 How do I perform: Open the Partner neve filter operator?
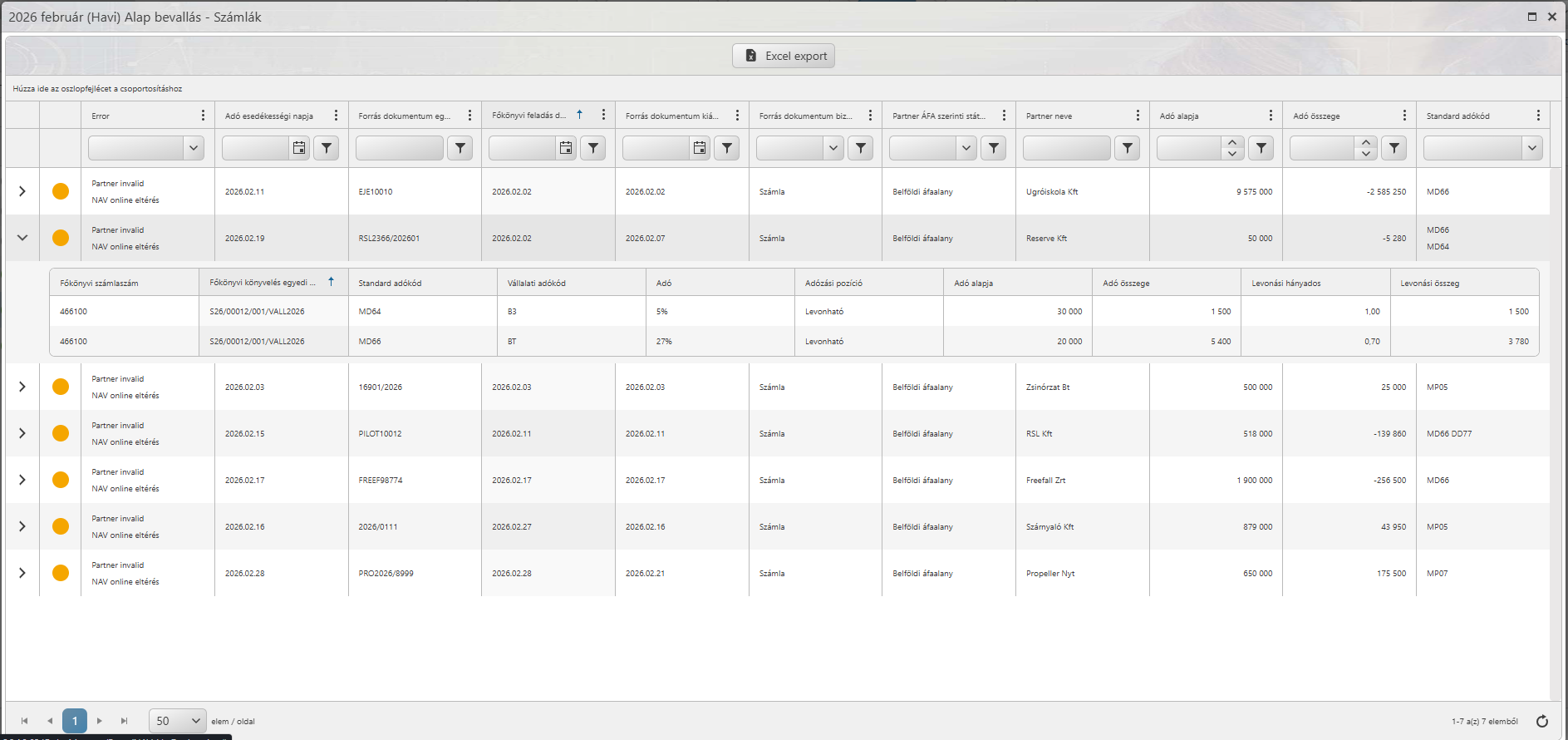(1128, 148)
